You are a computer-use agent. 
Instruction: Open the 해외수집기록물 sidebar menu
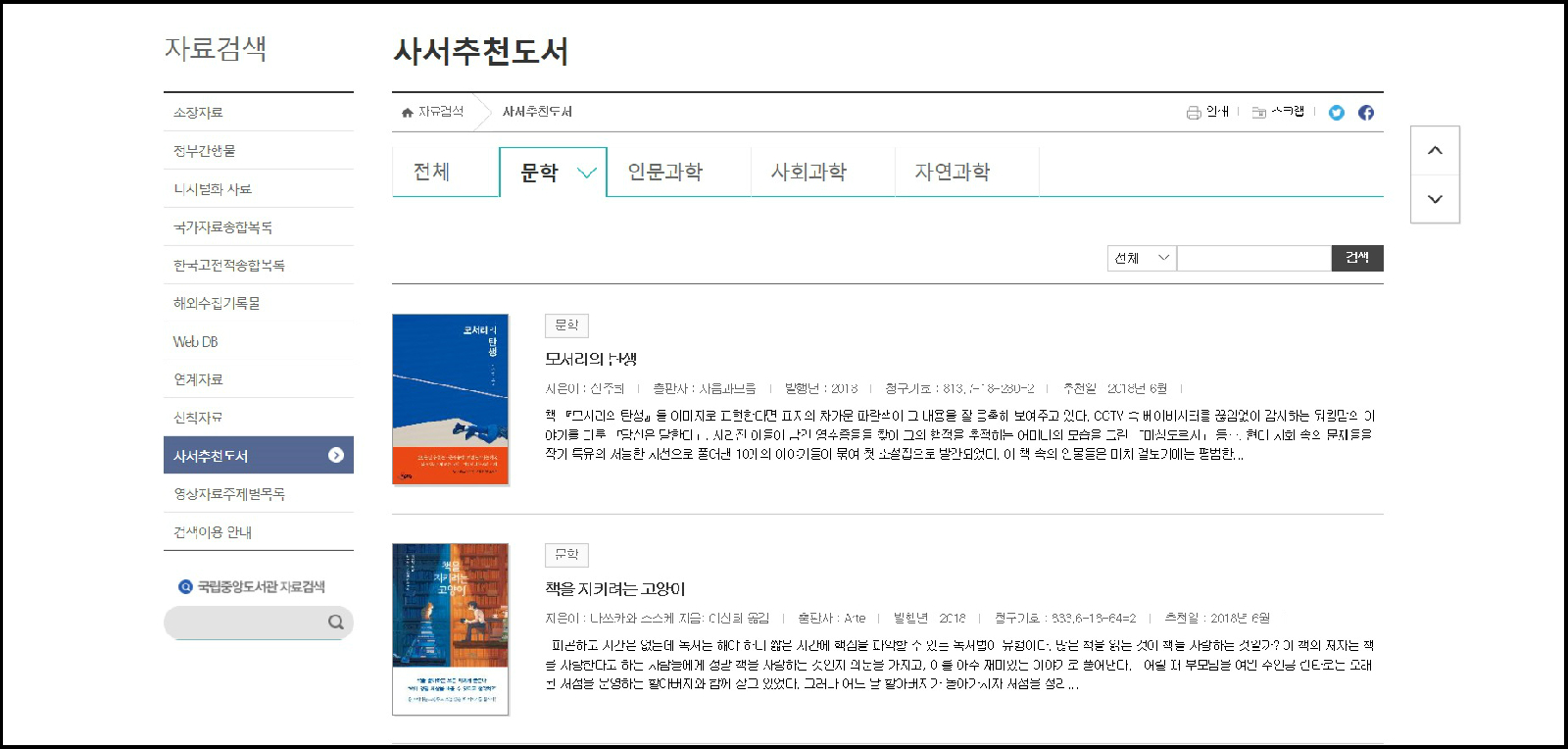258,304
